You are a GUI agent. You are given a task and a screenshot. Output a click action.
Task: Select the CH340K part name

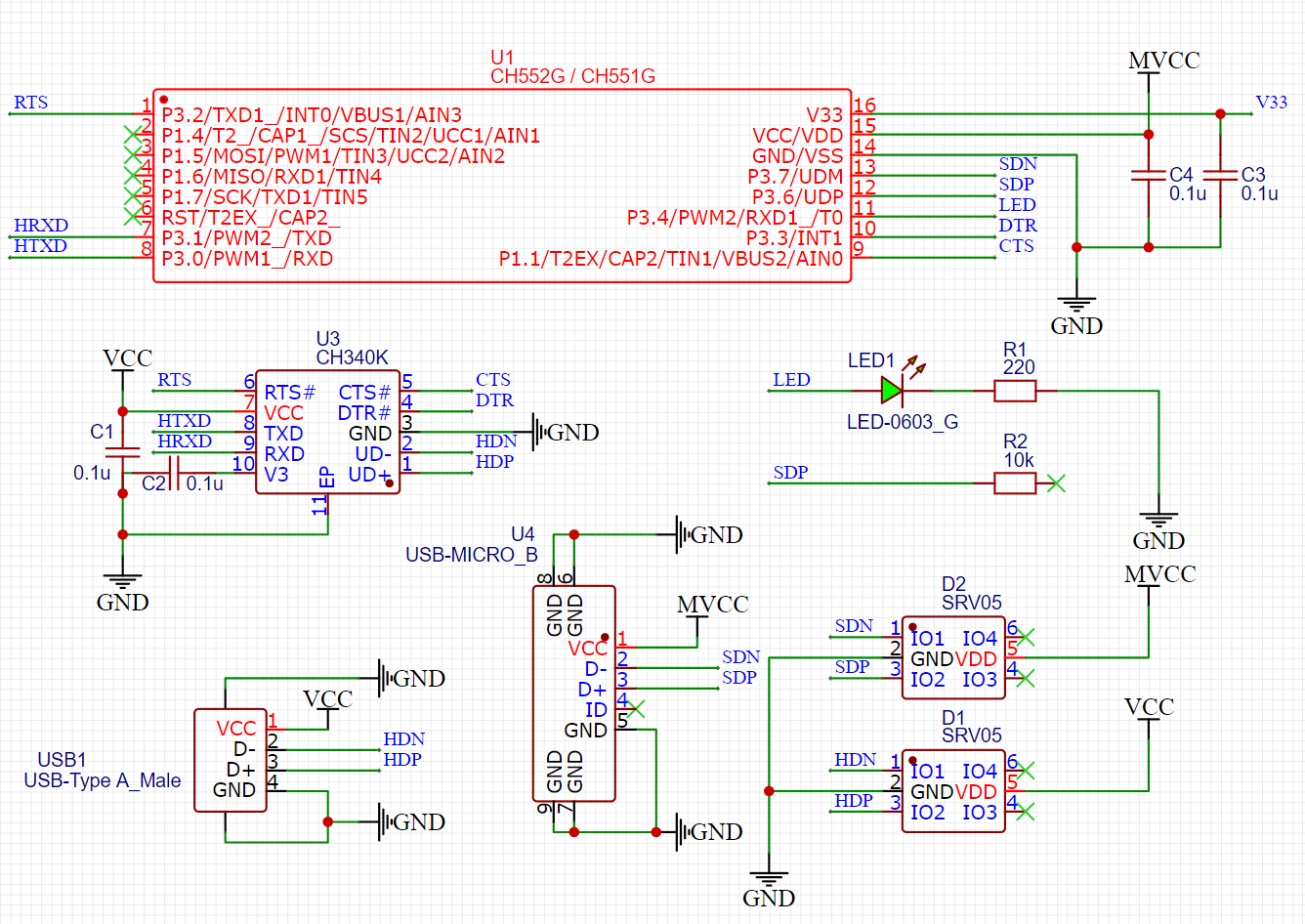click(352, 357)
